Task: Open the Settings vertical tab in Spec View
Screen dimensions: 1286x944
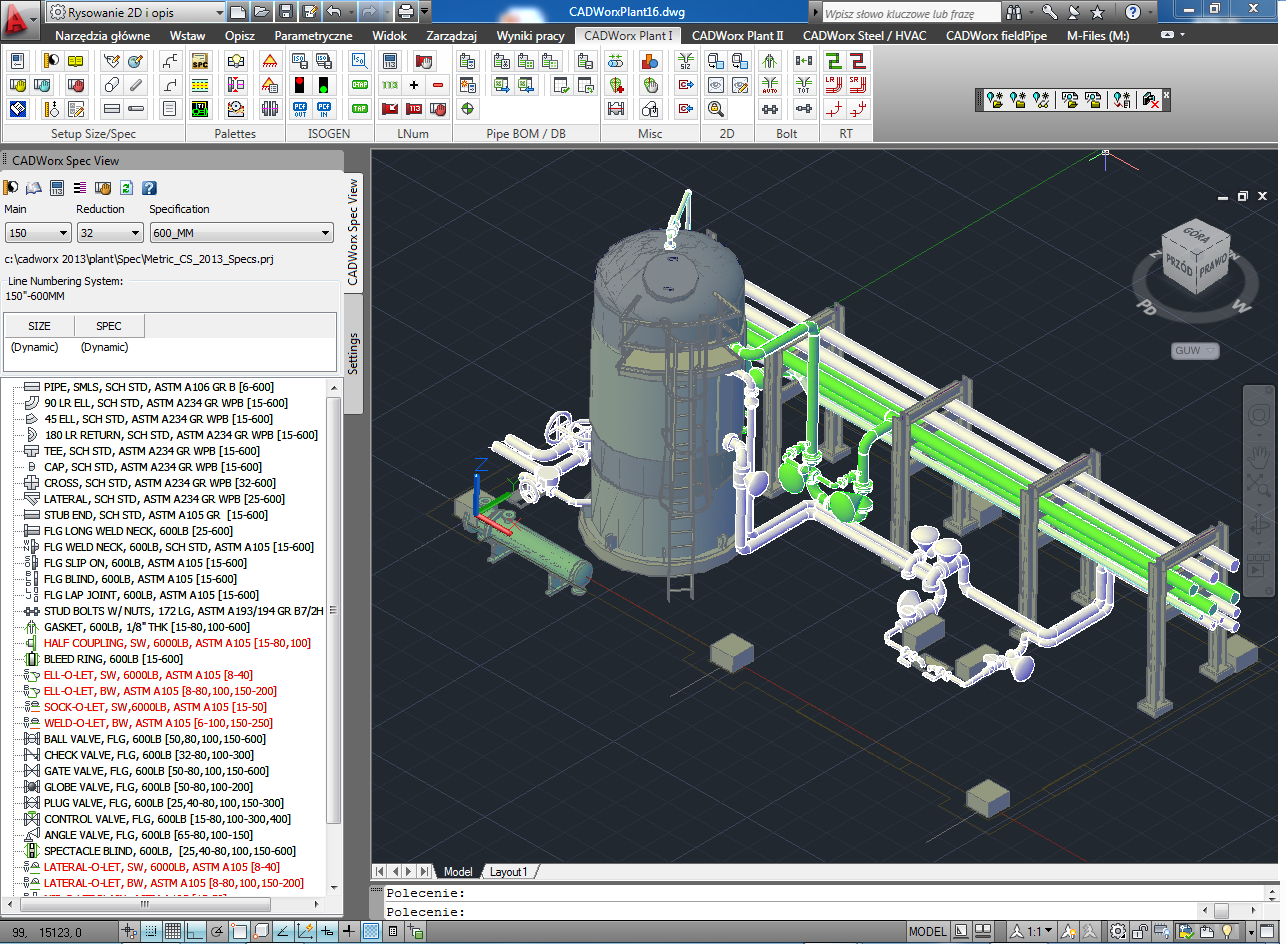Action: [353, 354]
